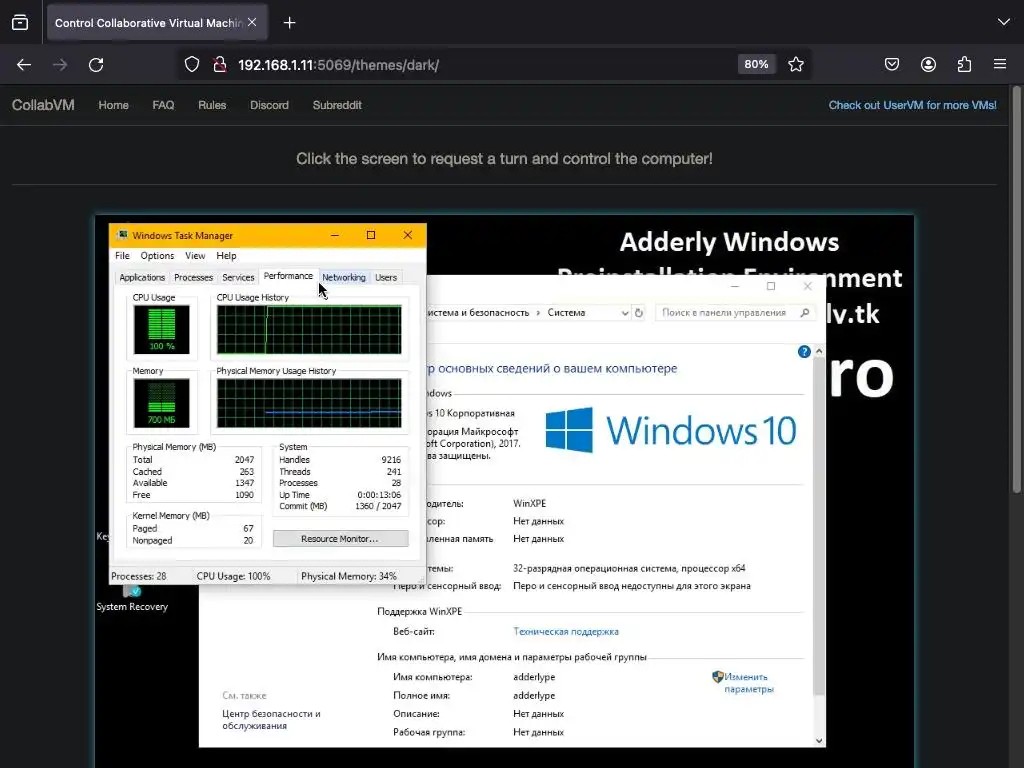Screen dimensions: 1024x768
Task: Open the Rules nav link
Action: 212,105
